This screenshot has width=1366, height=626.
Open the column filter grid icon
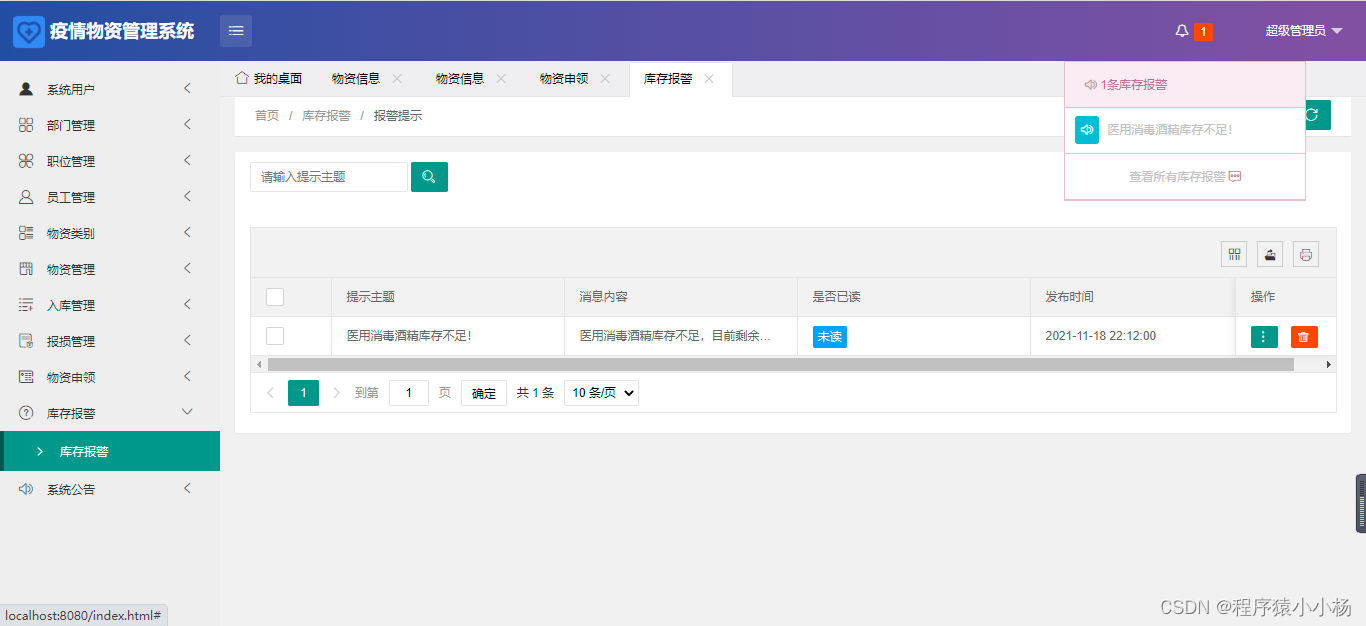(1234, 254)
